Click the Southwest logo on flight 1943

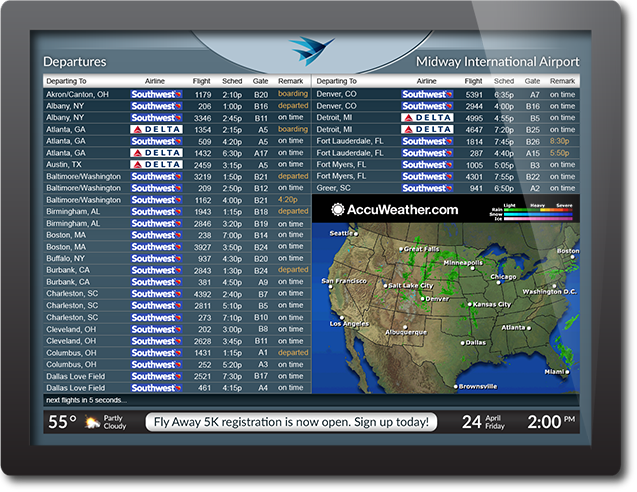[x=156, y=212]
